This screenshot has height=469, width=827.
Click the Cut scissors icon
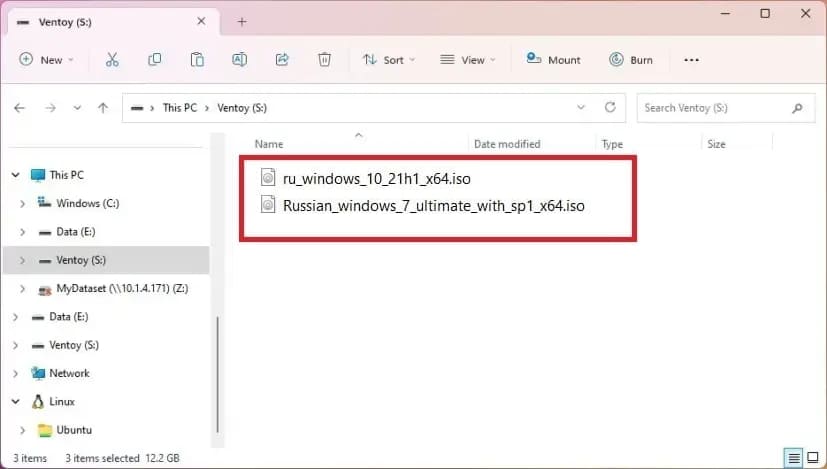tap(112, 60)
